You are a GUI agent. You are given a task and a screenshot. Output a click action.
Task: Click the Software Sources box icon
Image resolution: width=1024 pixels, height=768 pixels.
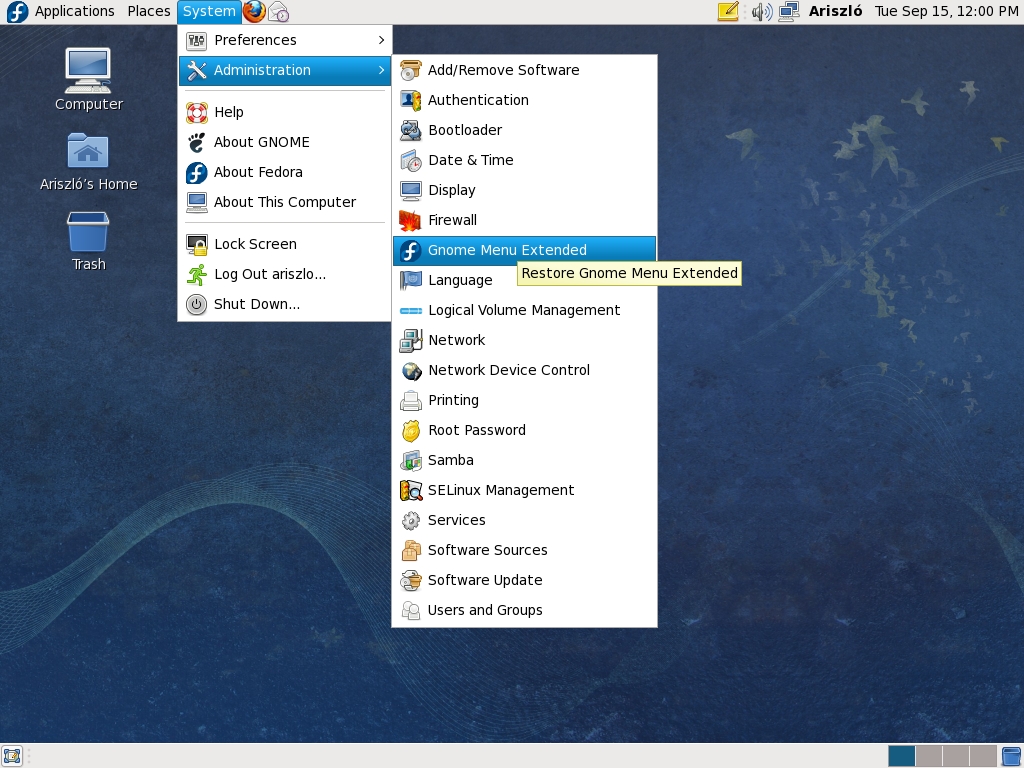coord(411,551)
